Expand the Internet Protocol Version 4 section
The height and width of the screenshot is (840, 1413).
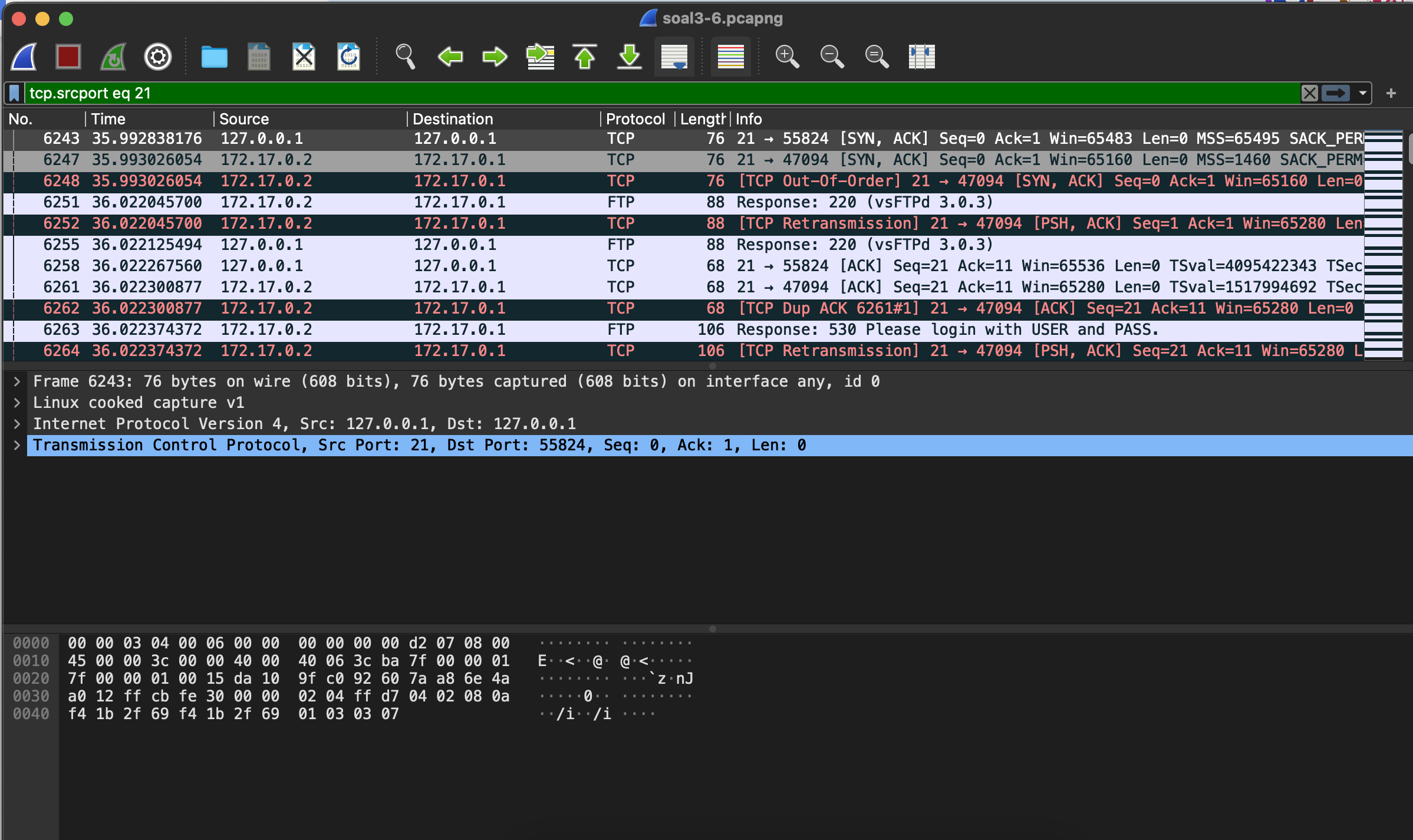coord(17,423)
